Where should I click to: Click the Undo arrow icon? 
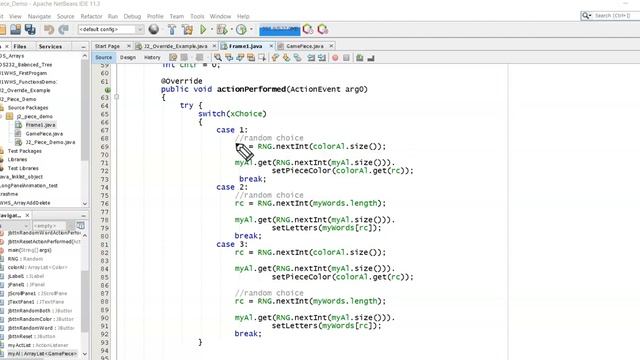(x=49, y=29)
